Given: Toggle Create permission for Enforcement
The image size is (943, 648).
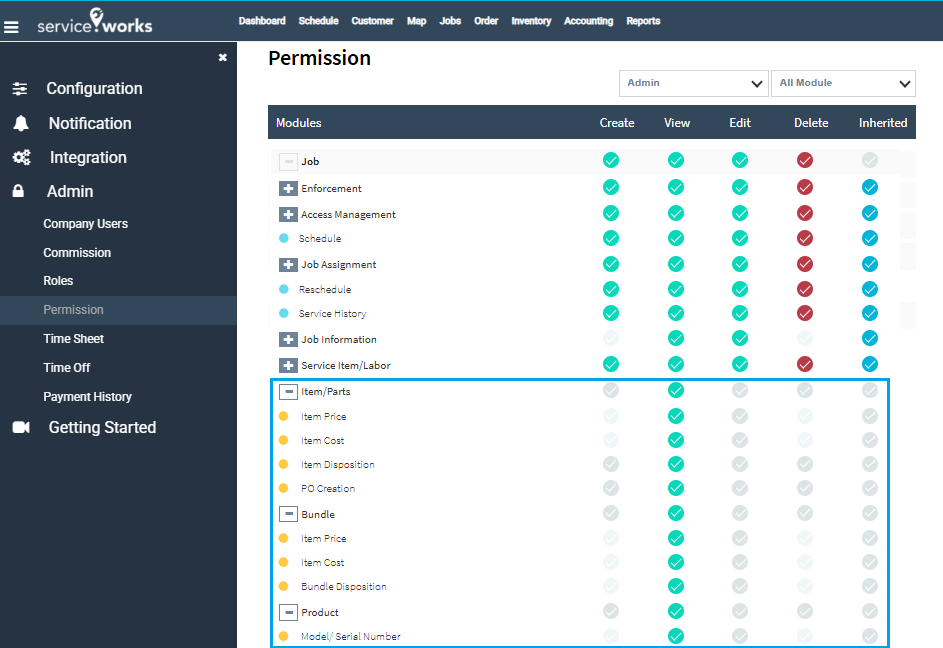Looking at the screenshot, I should tap(611, 187).
